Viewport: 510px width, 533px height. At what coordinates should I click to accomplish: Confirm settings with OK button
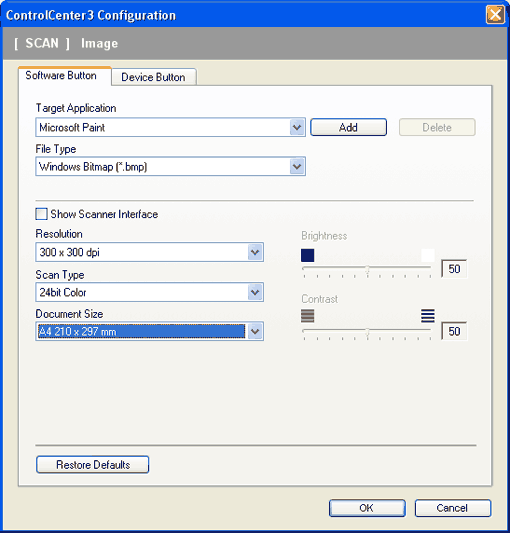tap(367, 508)
